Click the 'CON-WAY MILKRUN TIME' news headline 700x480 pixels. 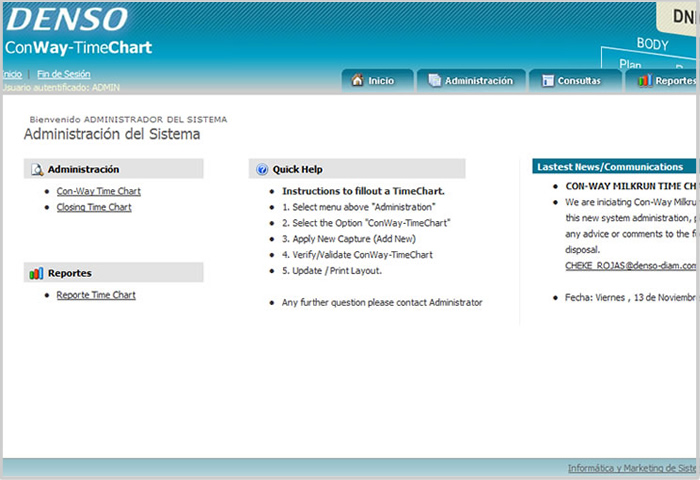(630, 186)
